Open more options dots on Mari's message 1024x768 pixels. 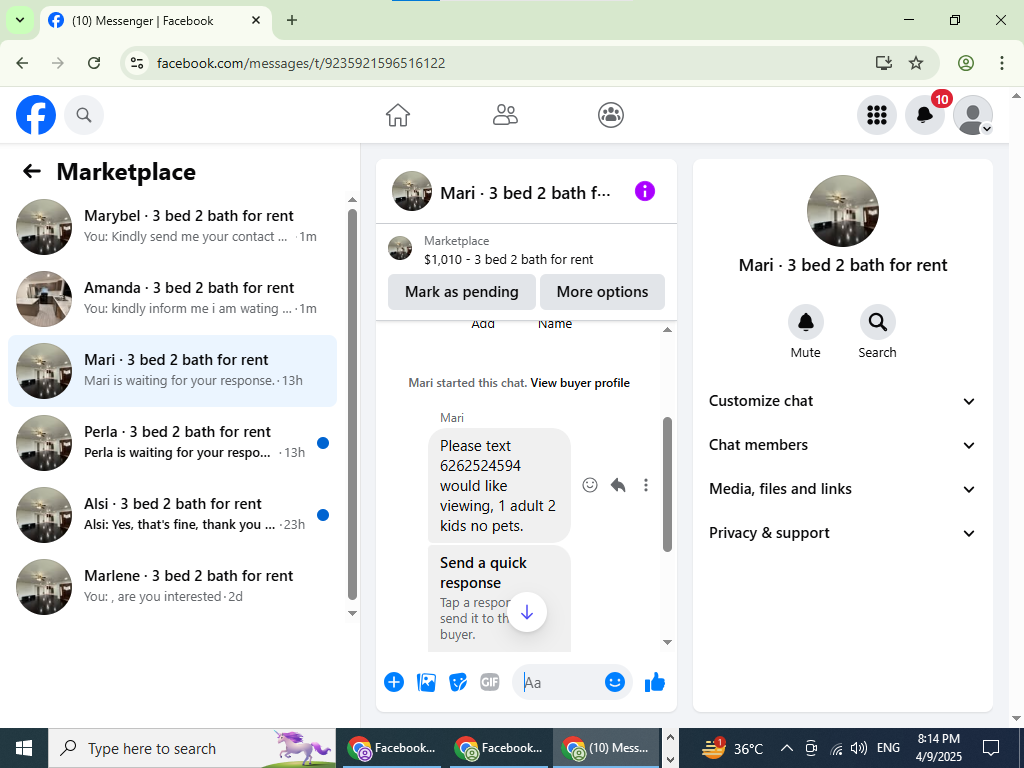point(646,485)
